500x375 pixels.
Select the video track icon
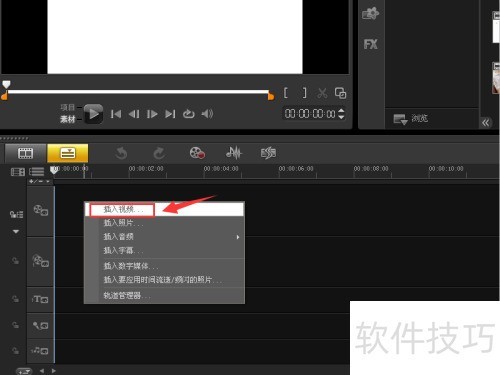(x=40, y=210)
